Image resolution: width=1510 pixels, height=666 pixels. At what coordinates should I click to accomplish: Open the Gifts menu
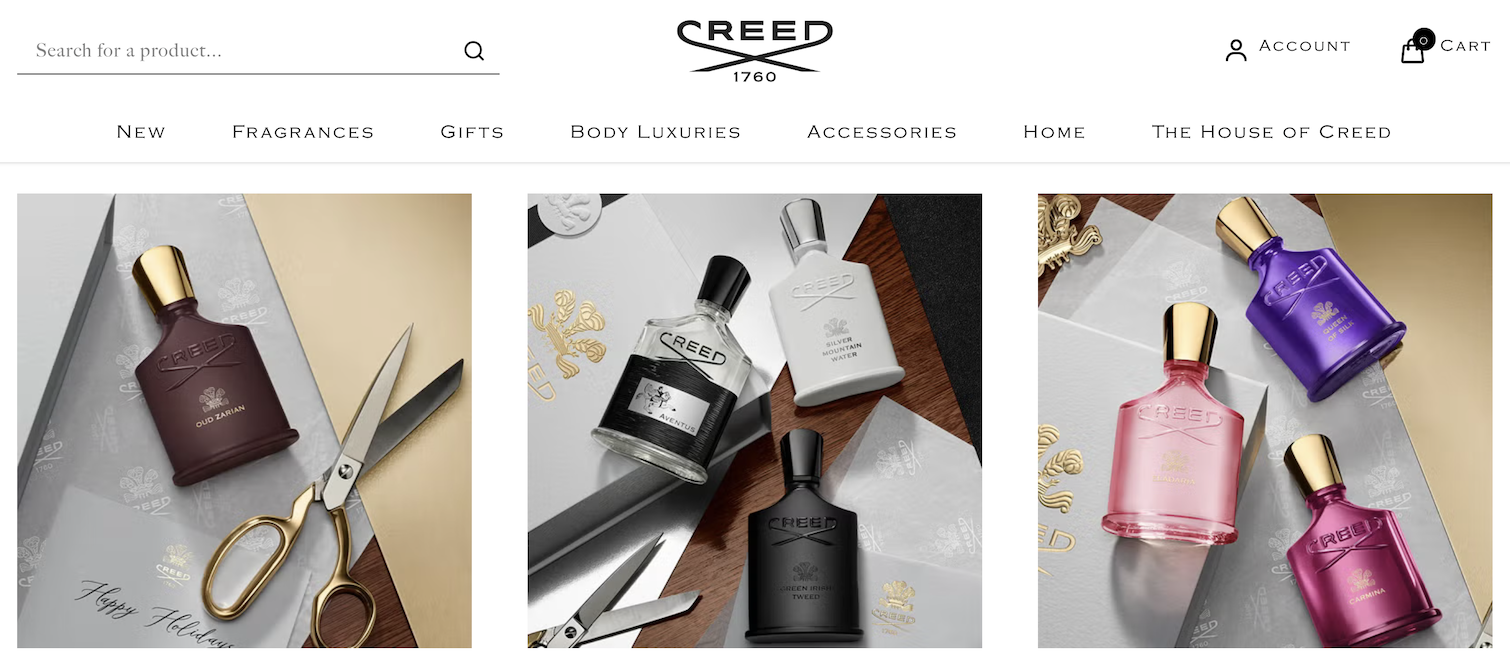[x=472, y=132]
